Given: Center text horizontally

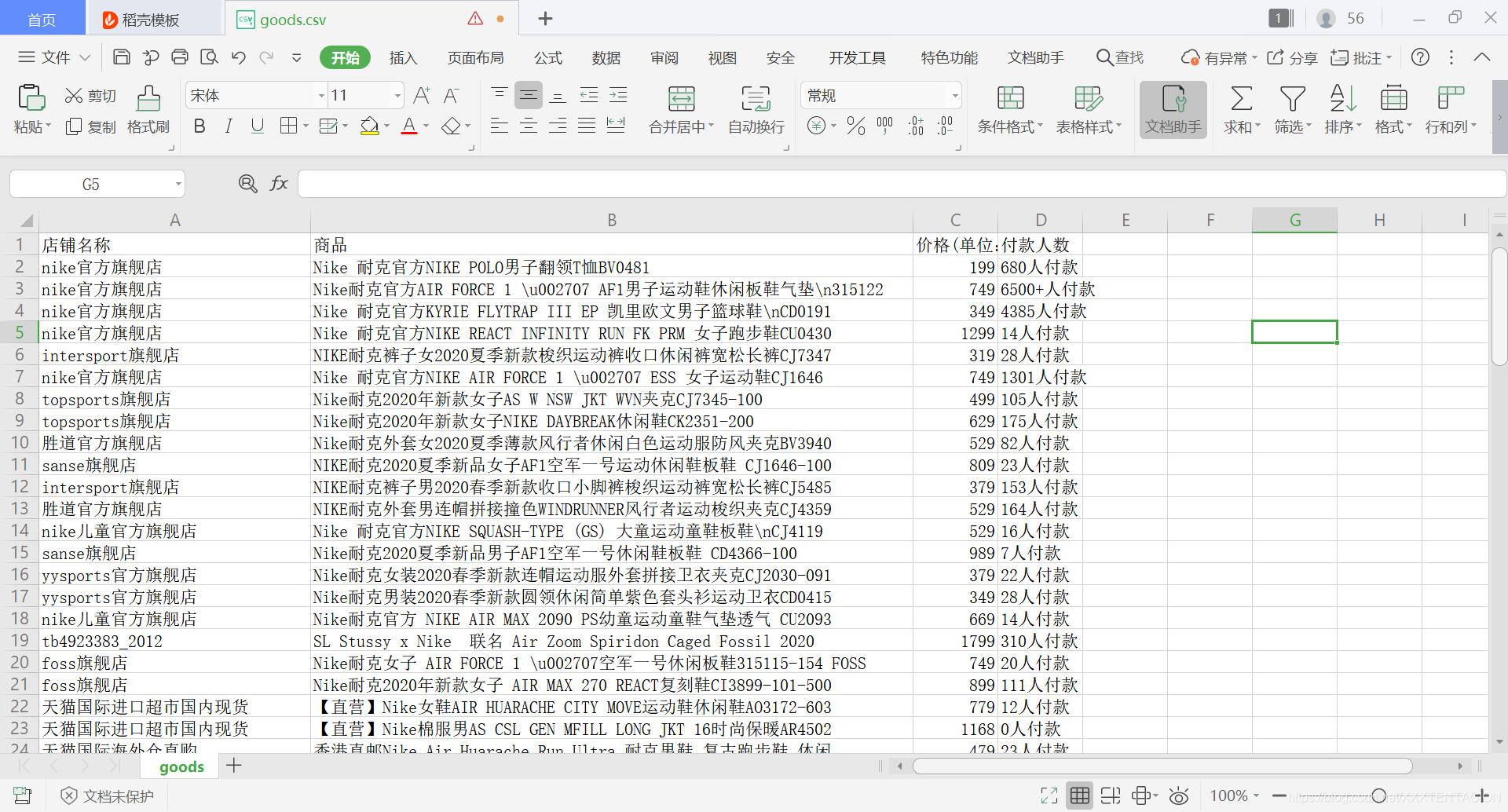Looking at the screenshot, I should click(x=529, y=126).
